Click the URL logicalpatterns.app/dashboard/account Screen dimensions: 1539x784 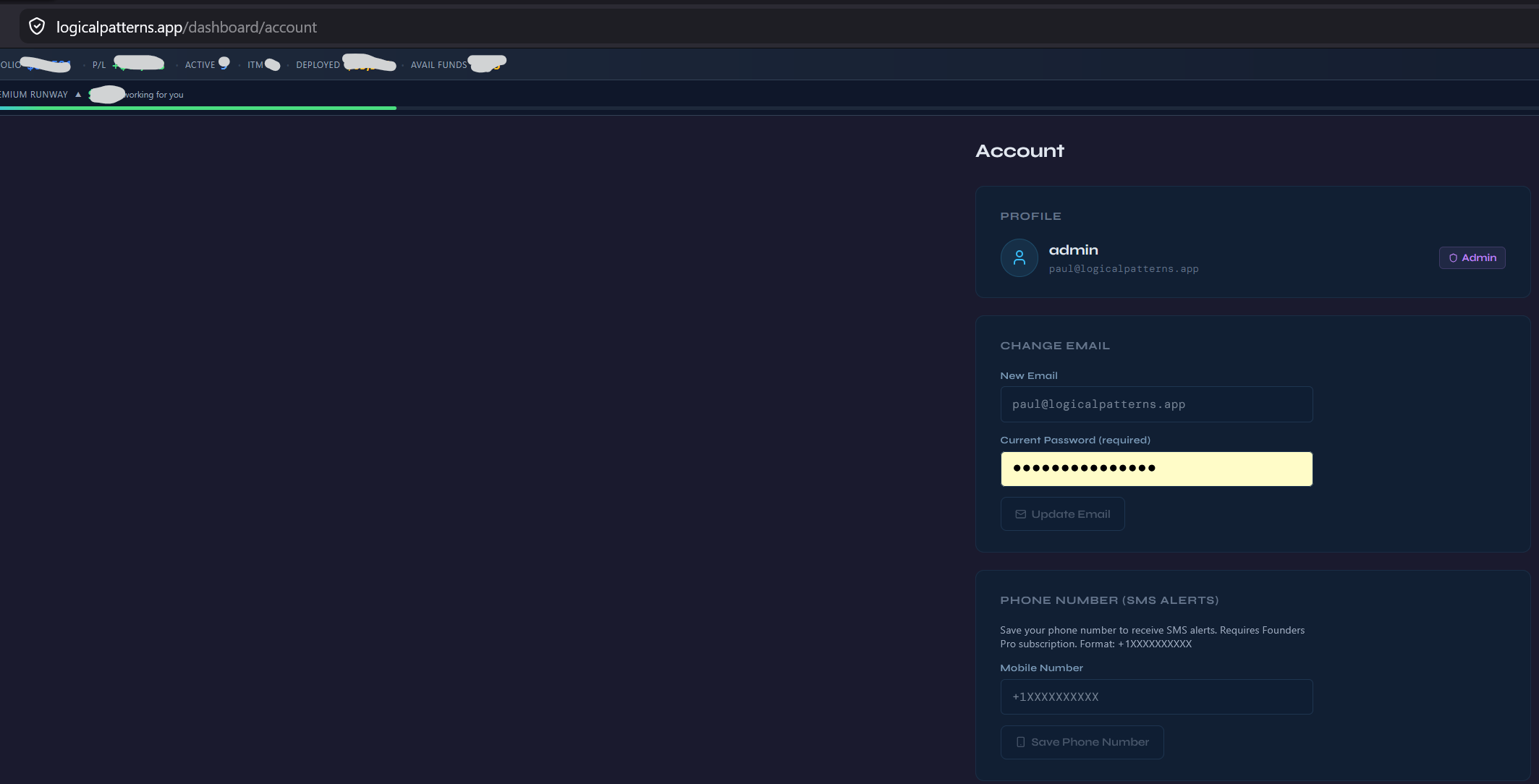[187, 27]
